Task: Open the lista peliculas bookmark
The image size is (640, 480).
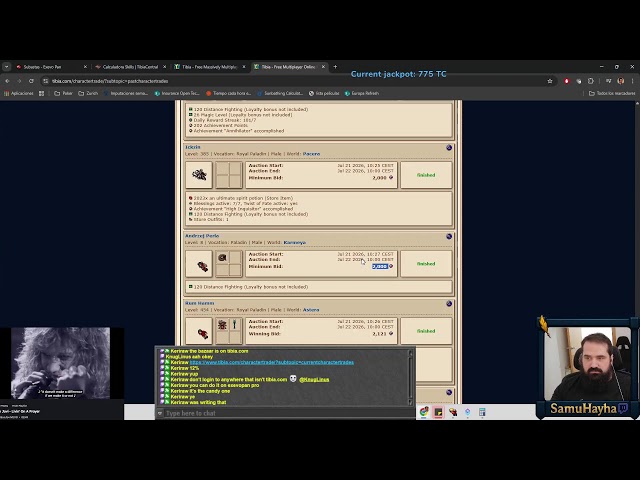Action: click(324, 93)
